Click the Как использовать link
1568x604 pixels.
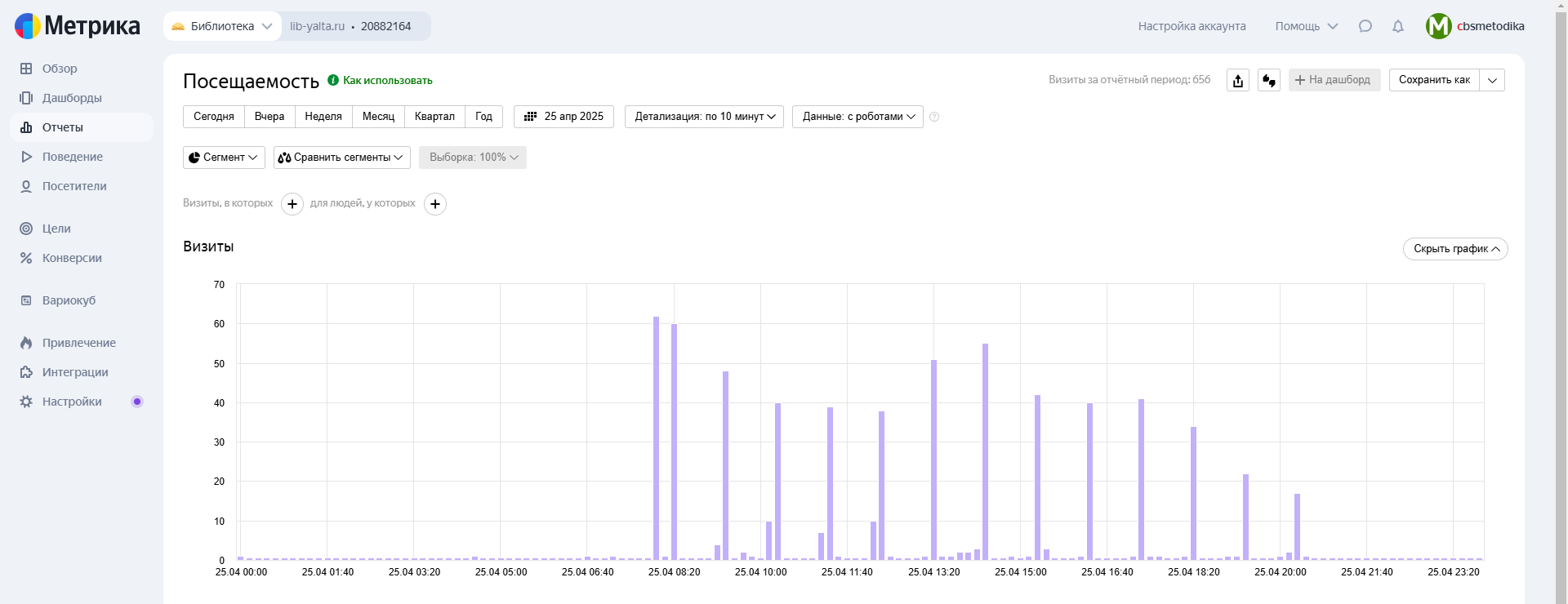click(x=381, y=80)
